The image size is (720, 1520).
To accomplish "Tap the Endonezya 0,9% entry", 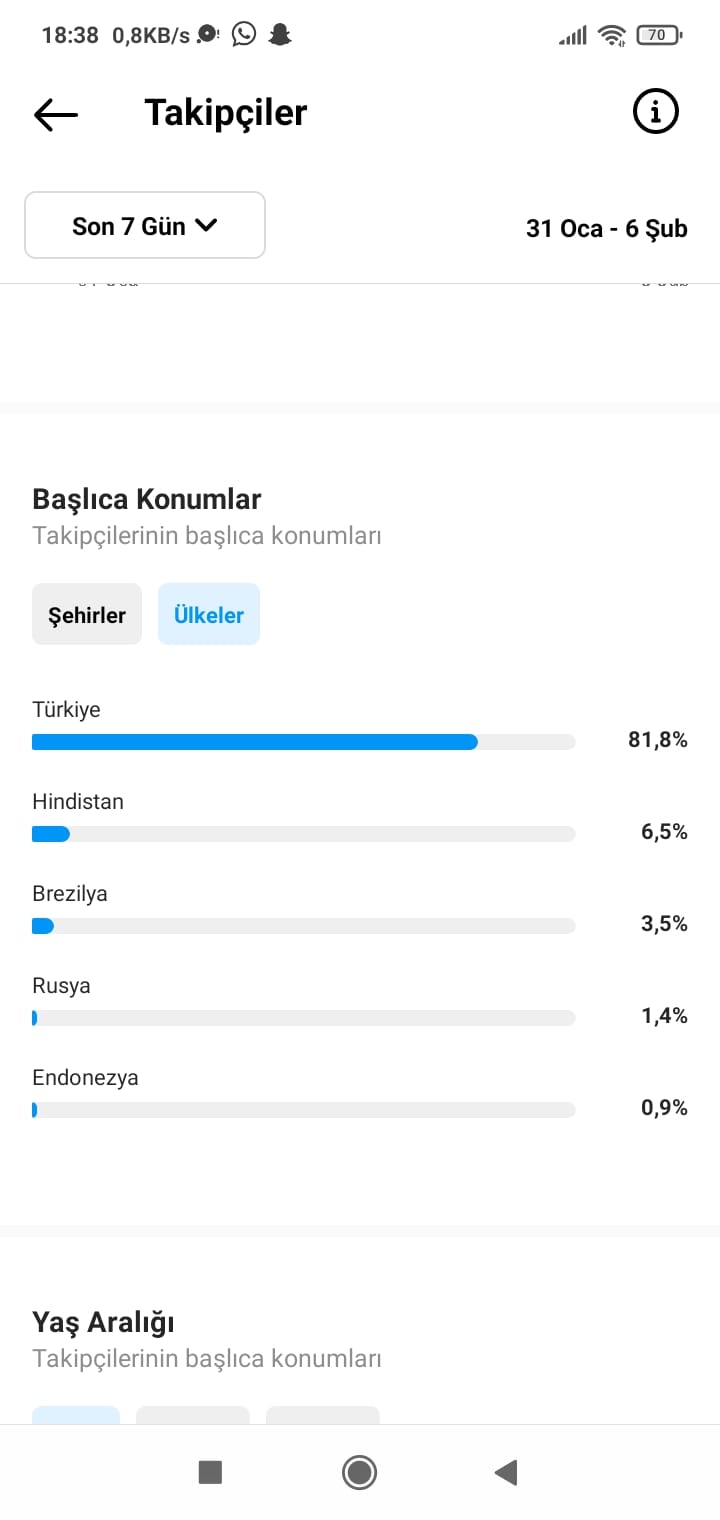I will 360,1093.
